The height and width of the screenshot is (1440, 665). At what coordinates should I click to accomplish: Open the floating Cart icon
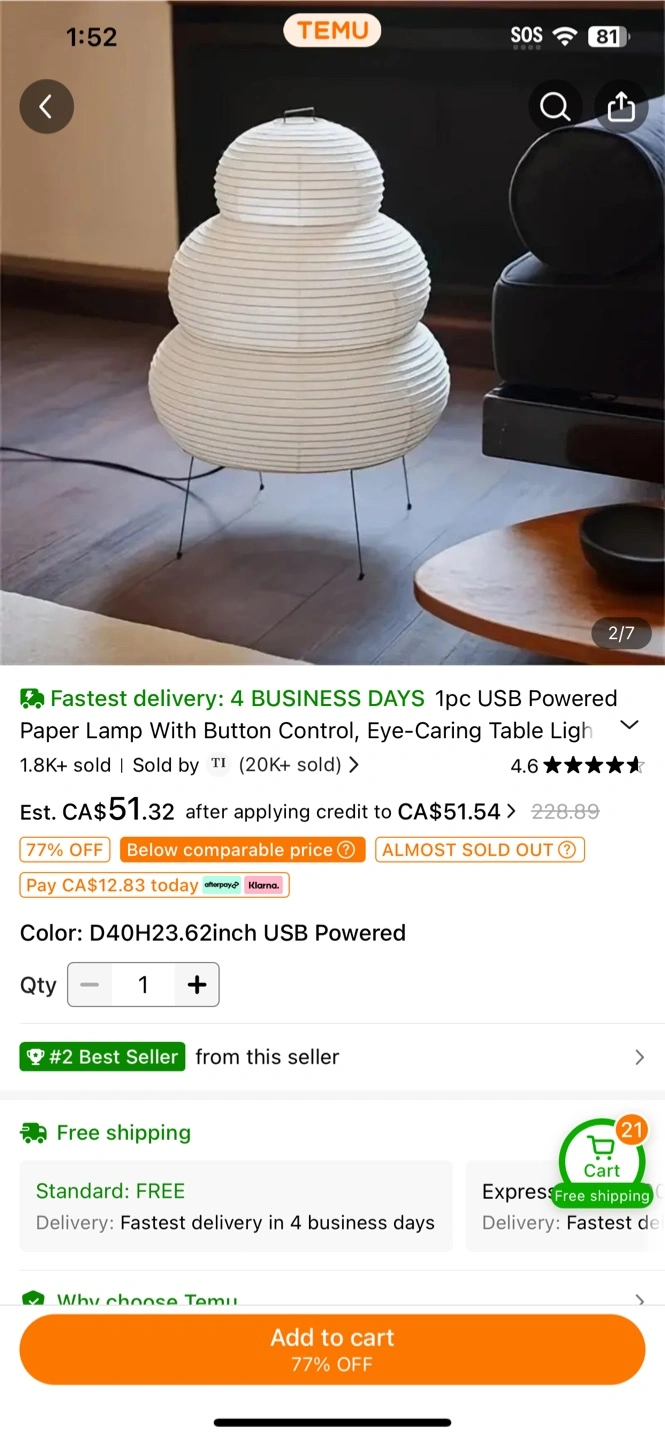coord(602,1160)
